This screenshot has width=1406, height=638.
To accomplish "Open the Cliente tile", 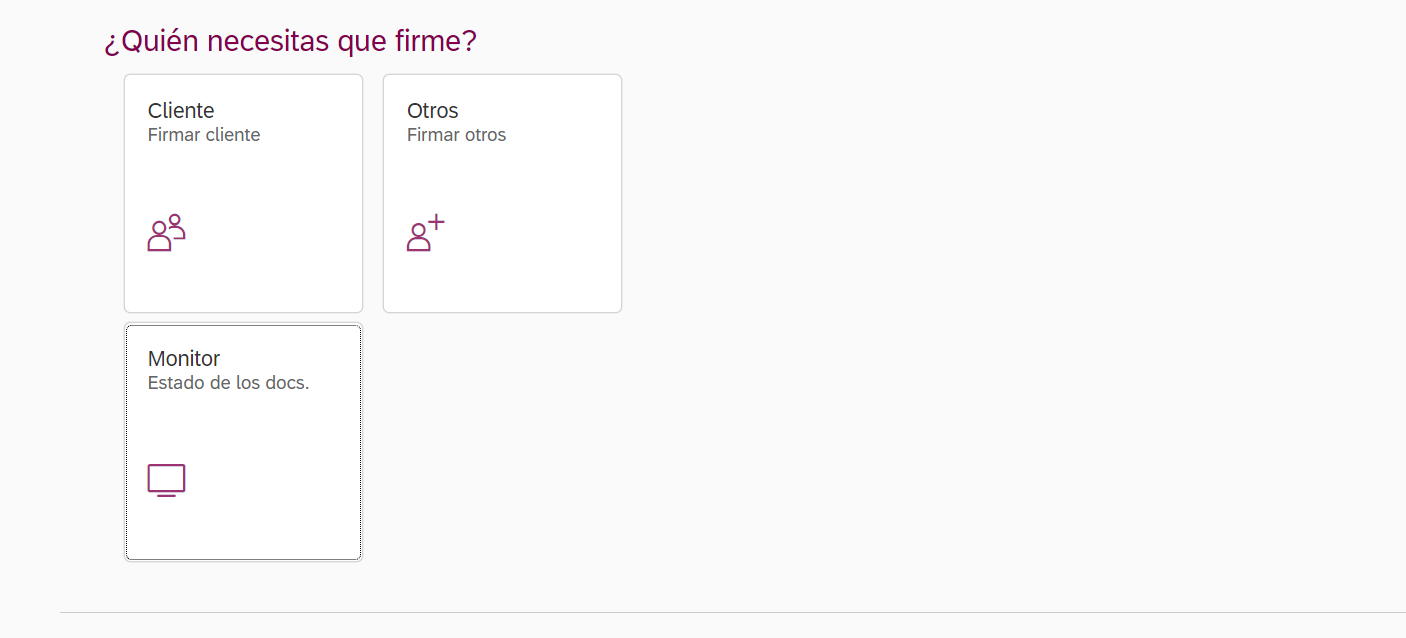I will (243, 193).
